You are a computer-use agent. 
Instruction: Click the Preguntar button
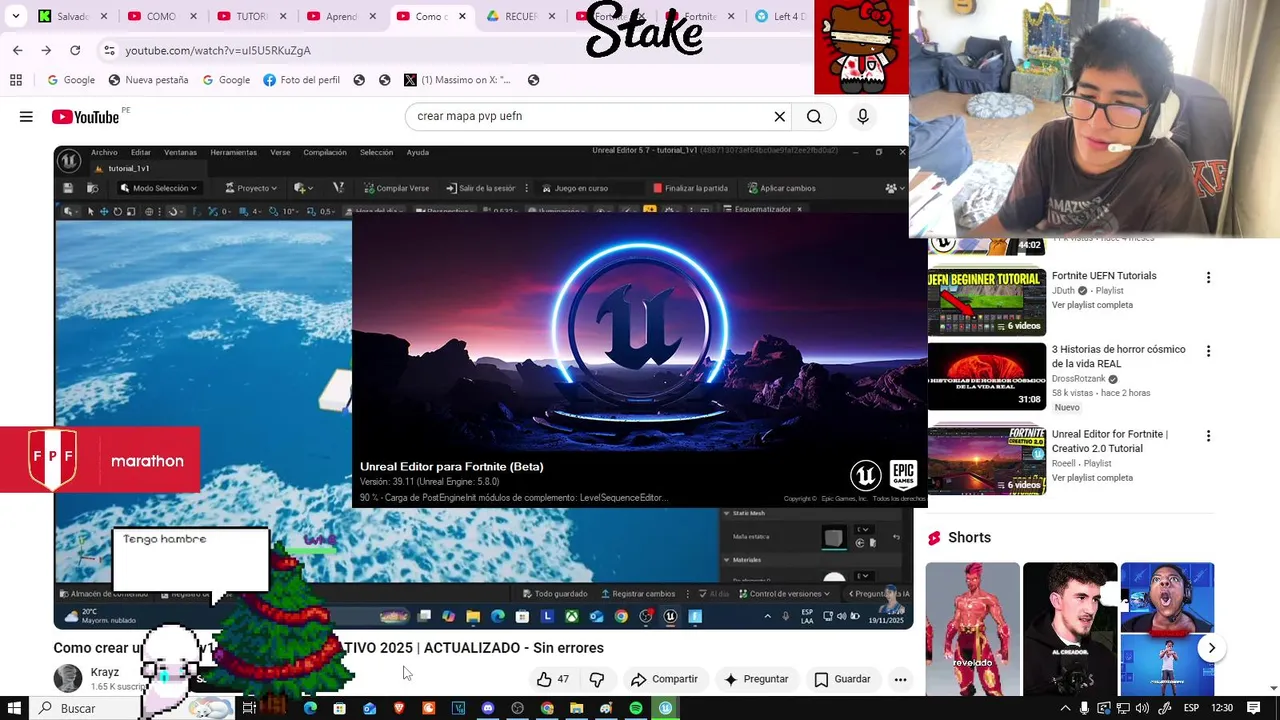[756, 679]
